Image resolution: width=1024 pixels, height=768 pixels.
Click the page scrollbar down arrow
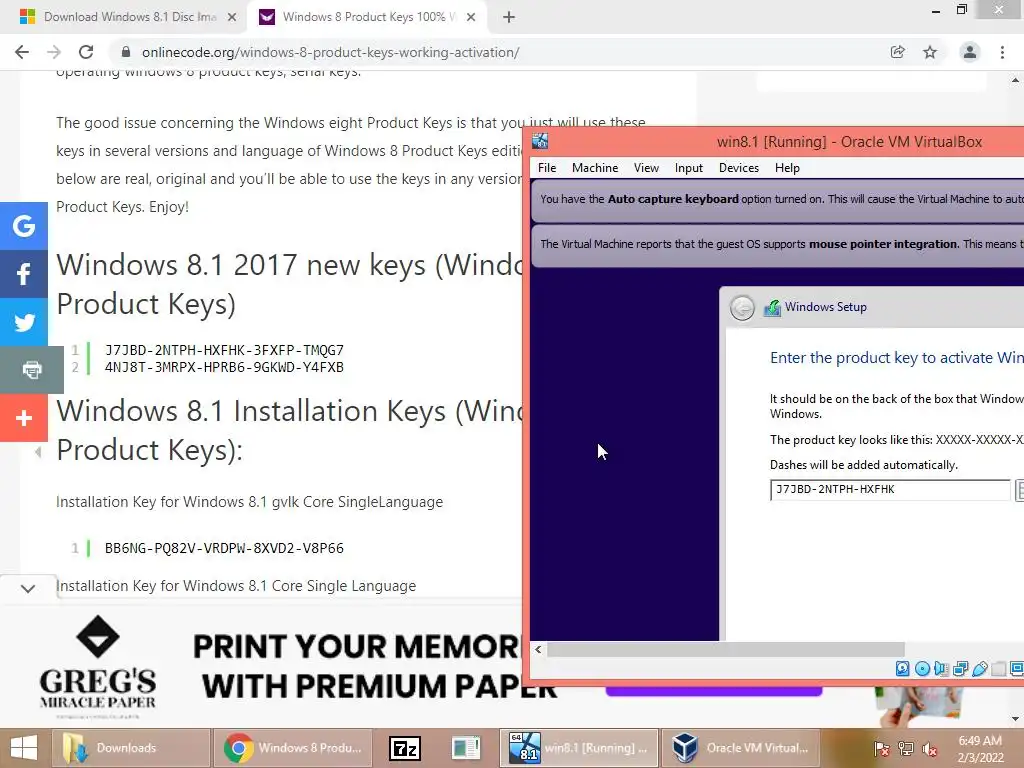tap(1015, 719)
